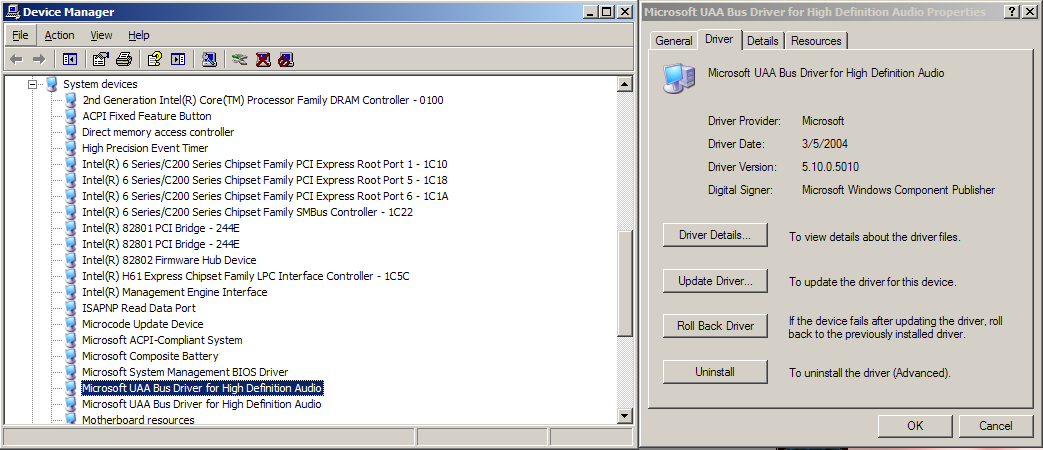Click the System devices category icon
The height and width of the screenshot is (450, 1043).
pyautogui.click(x=52, y=84)
